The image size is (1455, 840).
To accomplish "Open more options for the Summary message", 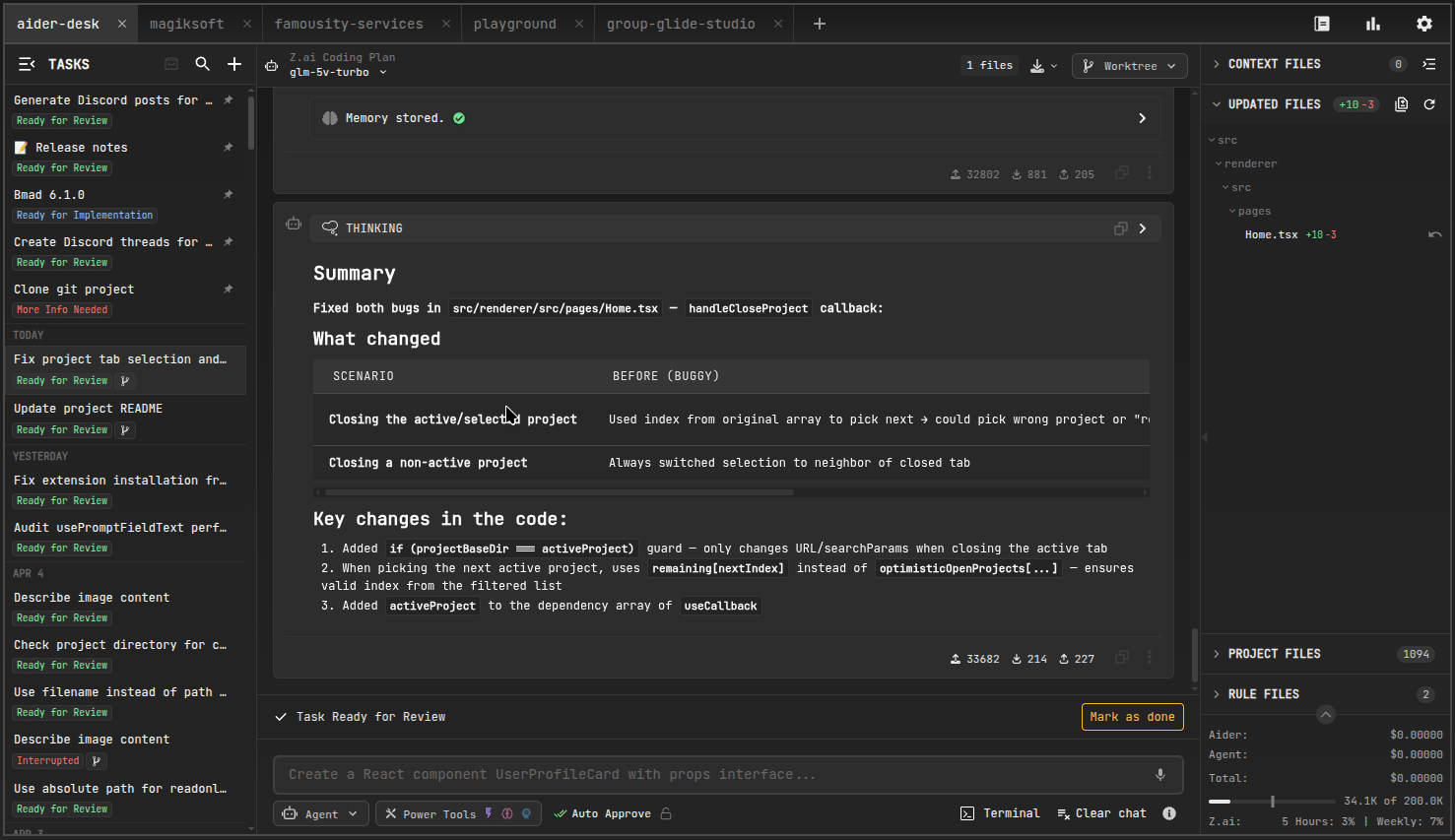I will pos(1149,658).
